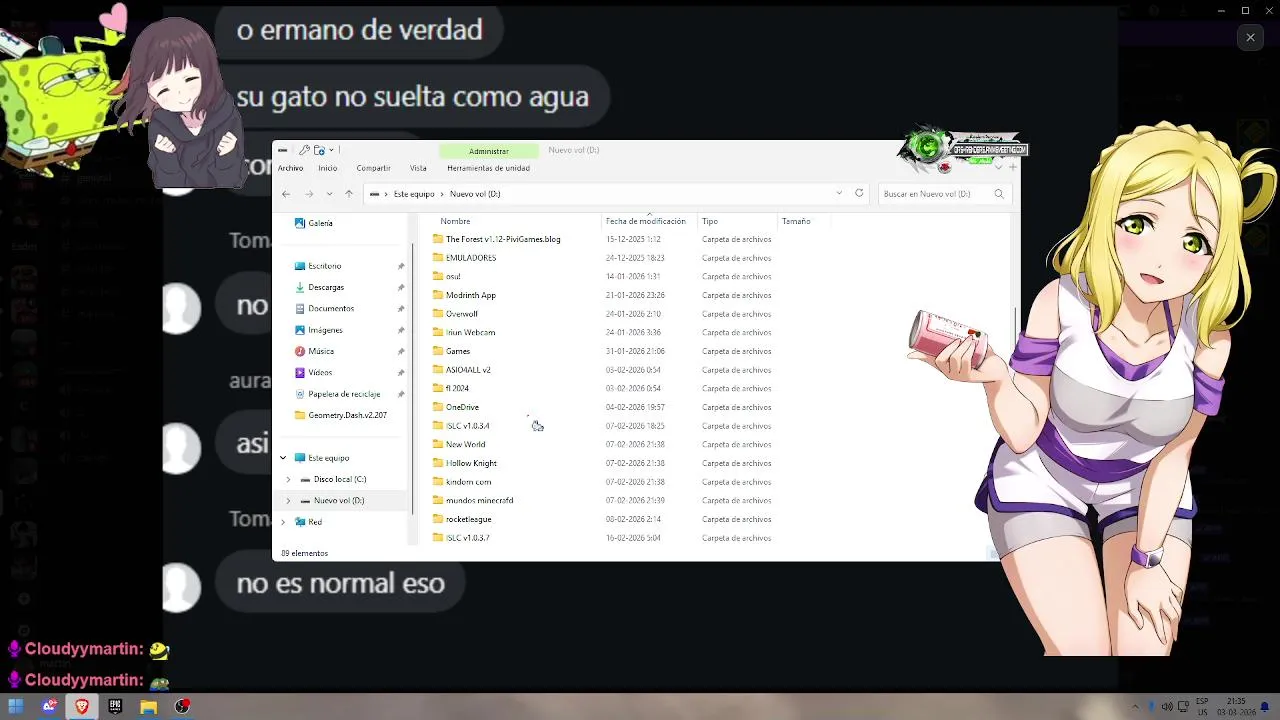1280x720 pixels.
Task: Sort files by Fecha de modificación column
Action: coord(645,221)
